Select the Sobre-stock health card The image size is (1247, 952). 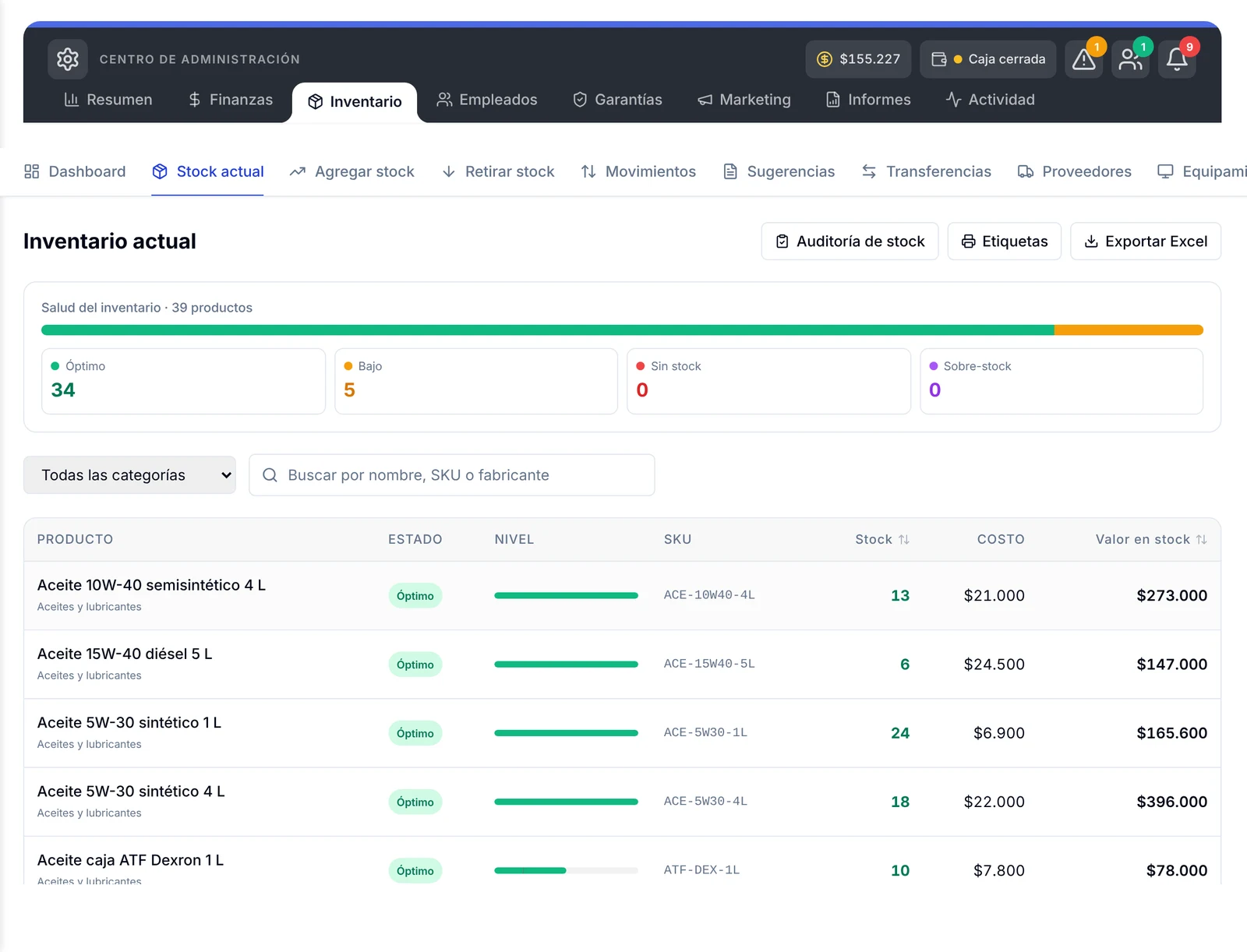(x=1062, y=381)
